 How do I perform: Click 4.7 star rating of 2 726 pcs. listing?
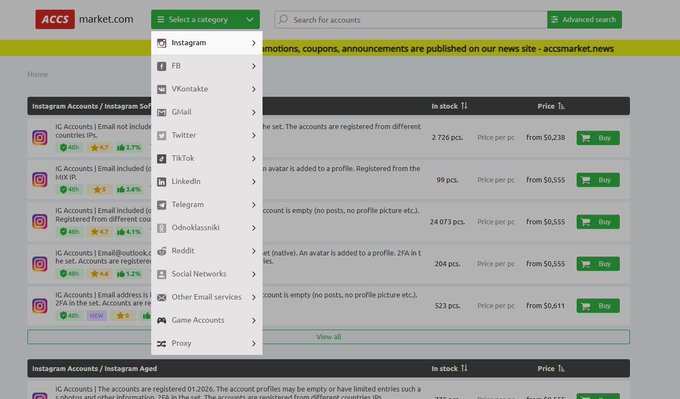pyautogui.click(x=99, y=147)
